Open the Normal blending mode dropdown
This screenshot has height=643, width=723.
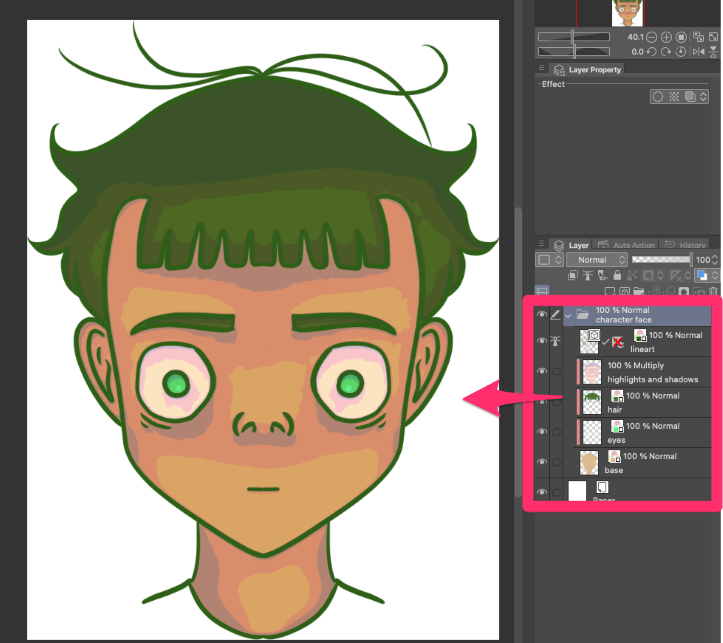click(595, 260)
